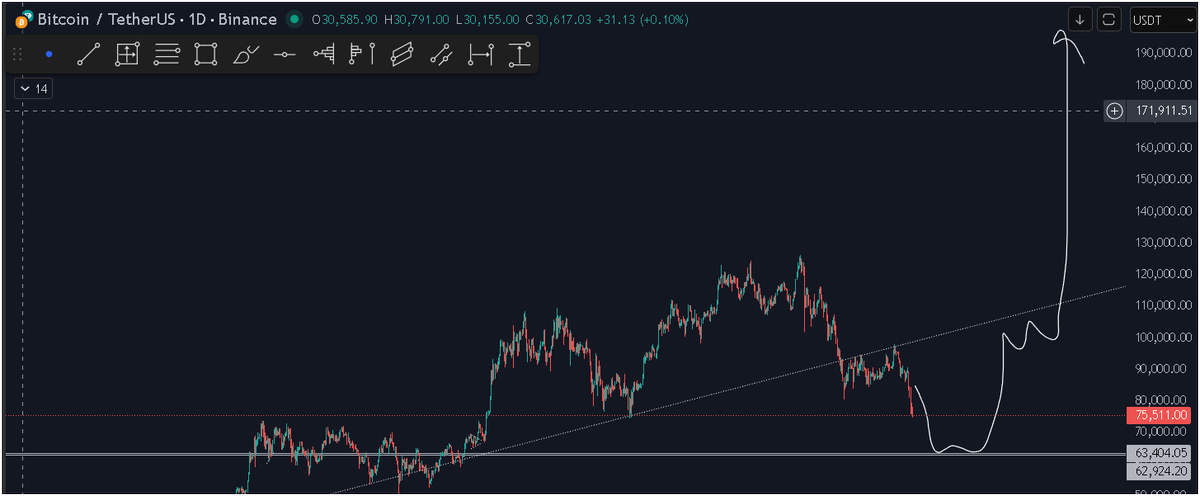Activate the brush drawing tool
This screenshot has height=496, width=1200.
pos(245,55)
